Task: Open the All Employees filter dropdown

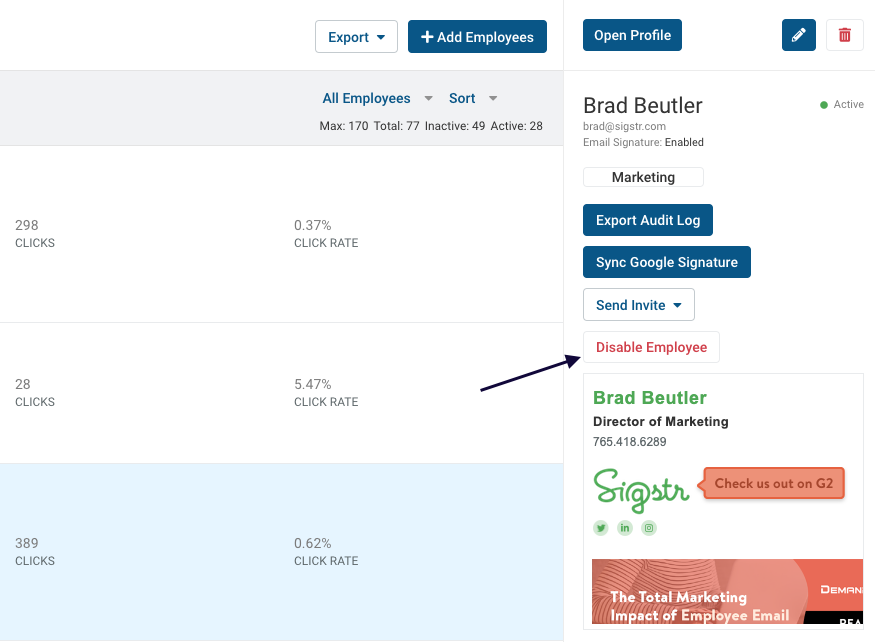Action: click(x=377, y=98)
